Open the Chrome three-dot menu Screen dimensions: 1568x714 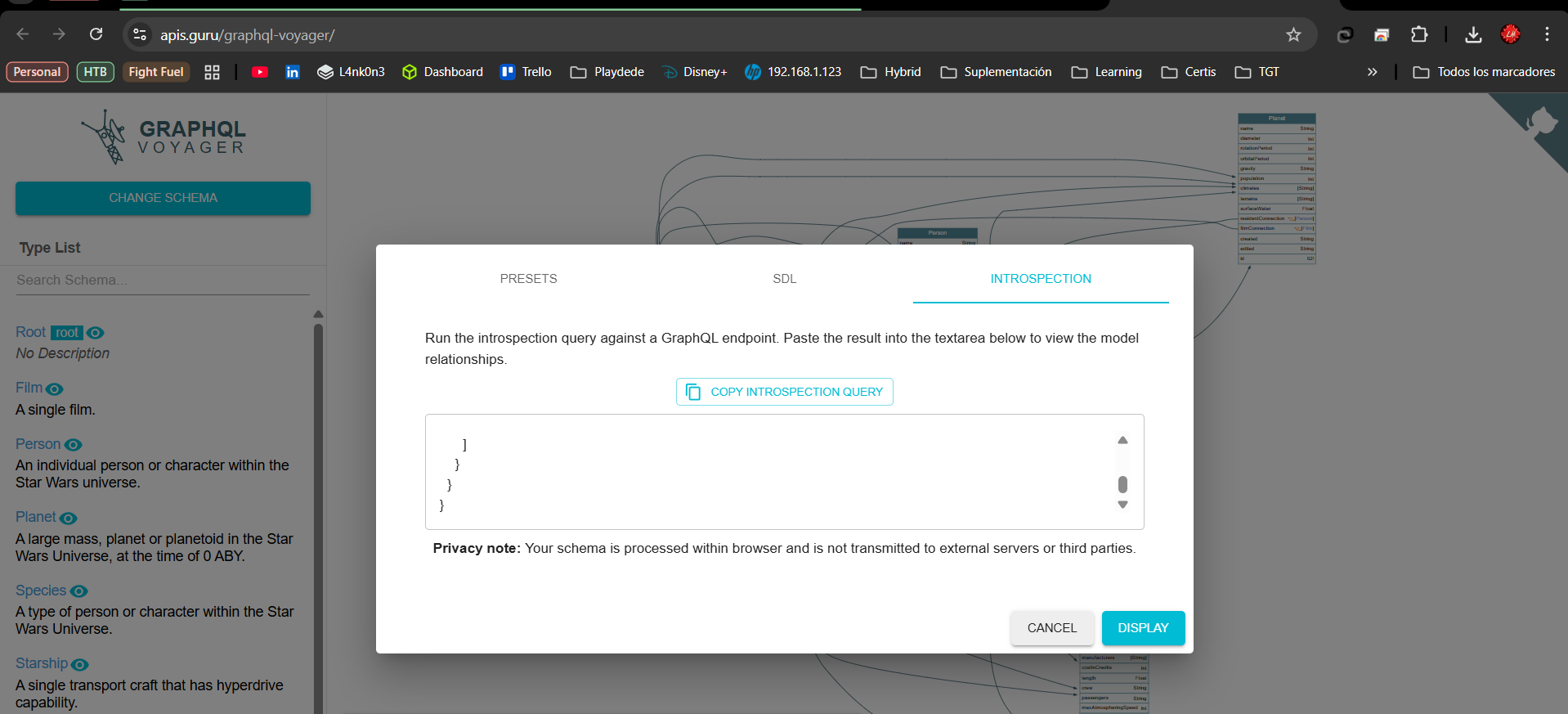[1547, 34]
